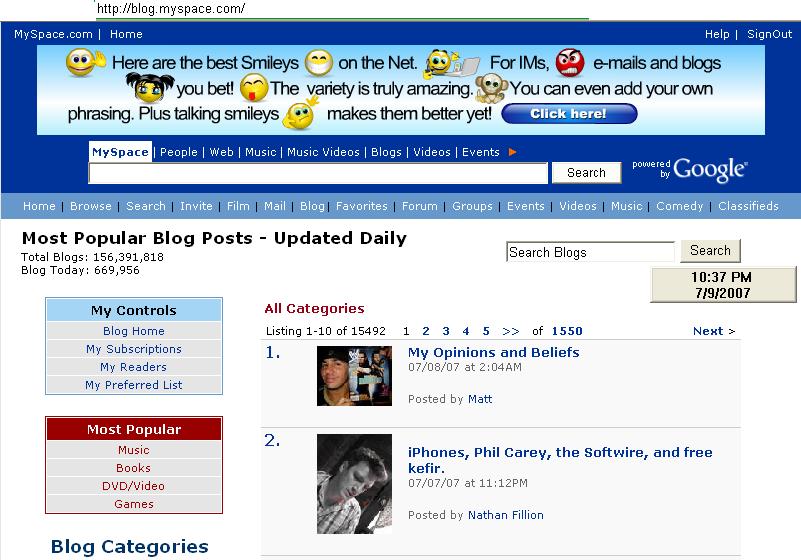Open Most Popular Games category
This screenshot has height=560, width=801.
[134, 503]
